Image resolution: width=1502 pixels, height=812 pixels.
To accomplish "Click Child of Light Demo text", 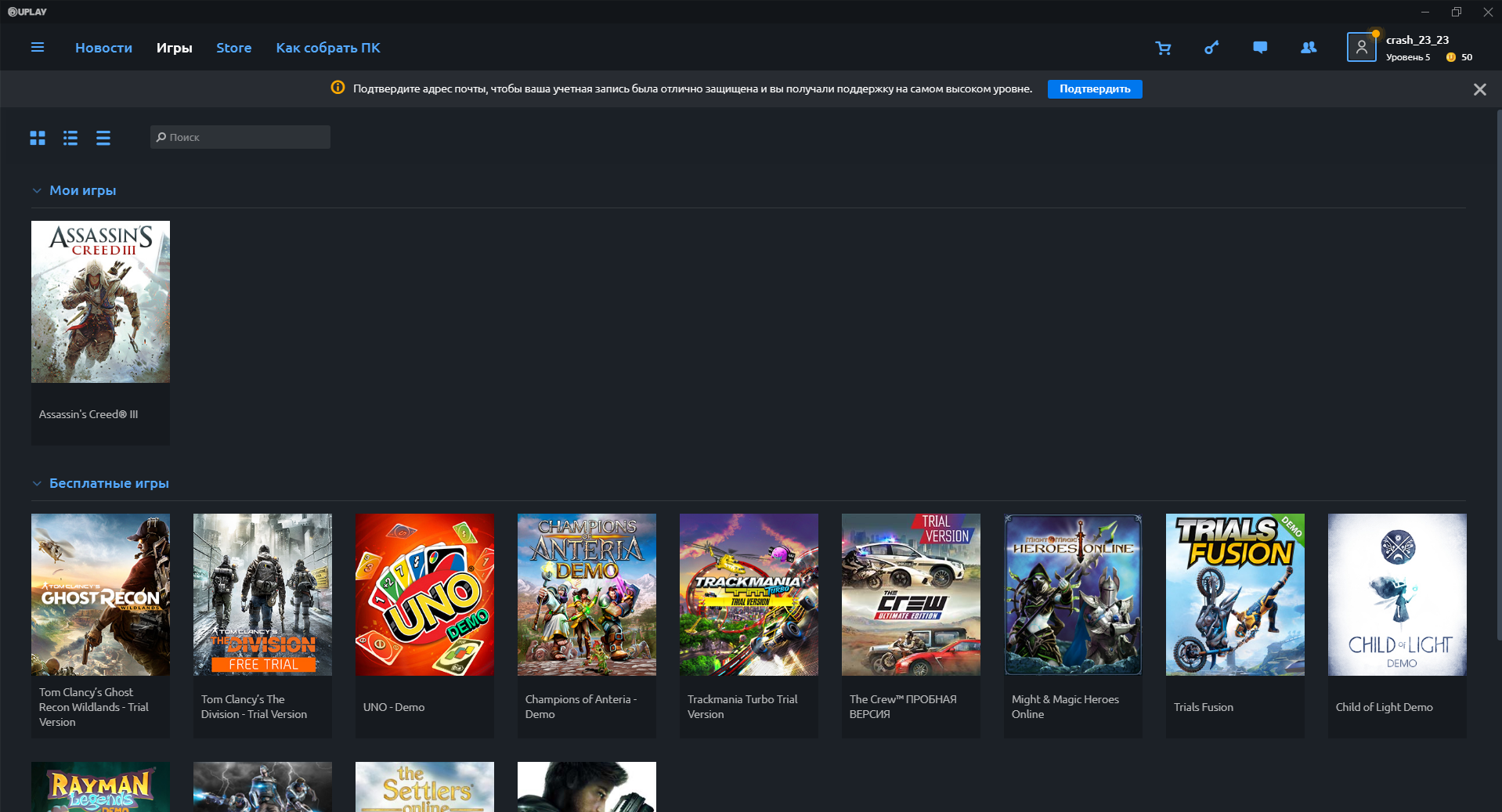I will pyautogui.click(x=1385, y=707).
